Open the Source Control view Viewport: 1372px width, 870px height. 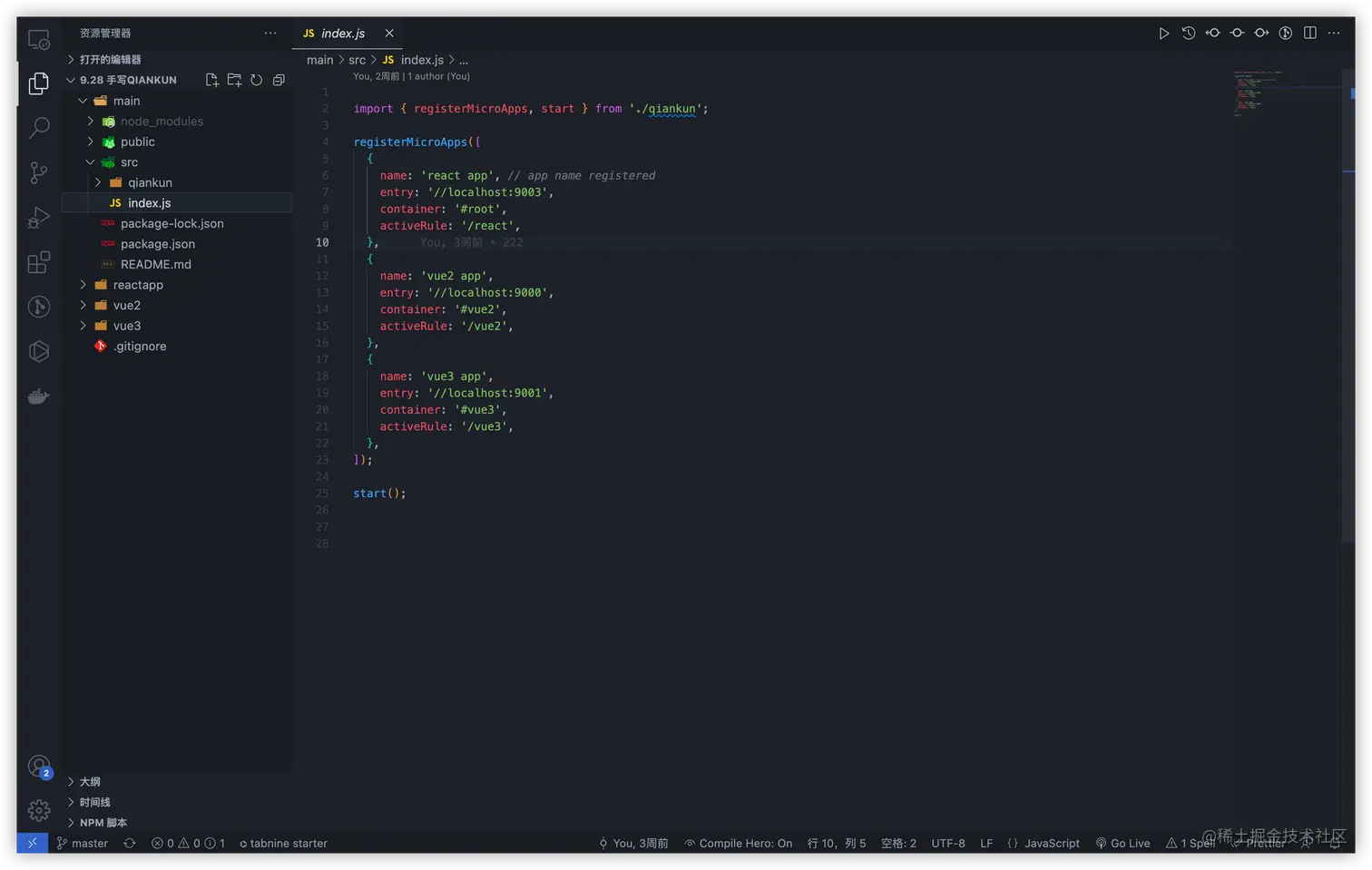39,172
